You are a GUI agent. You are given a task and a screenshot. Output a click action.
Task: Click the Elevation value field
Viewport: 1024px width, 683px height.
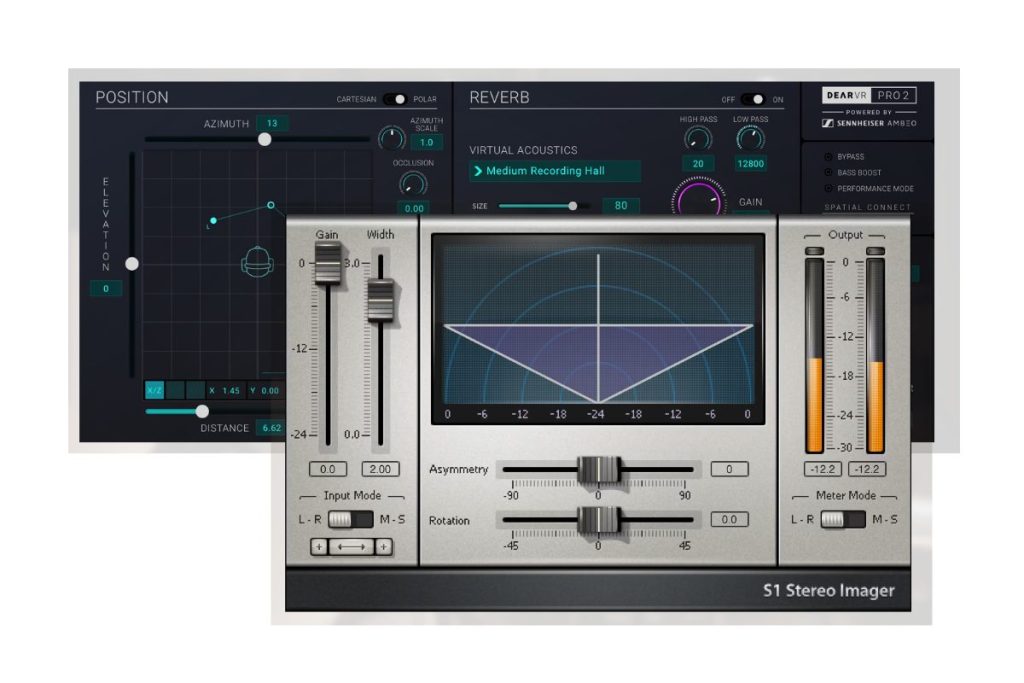(x=106, y=288)
